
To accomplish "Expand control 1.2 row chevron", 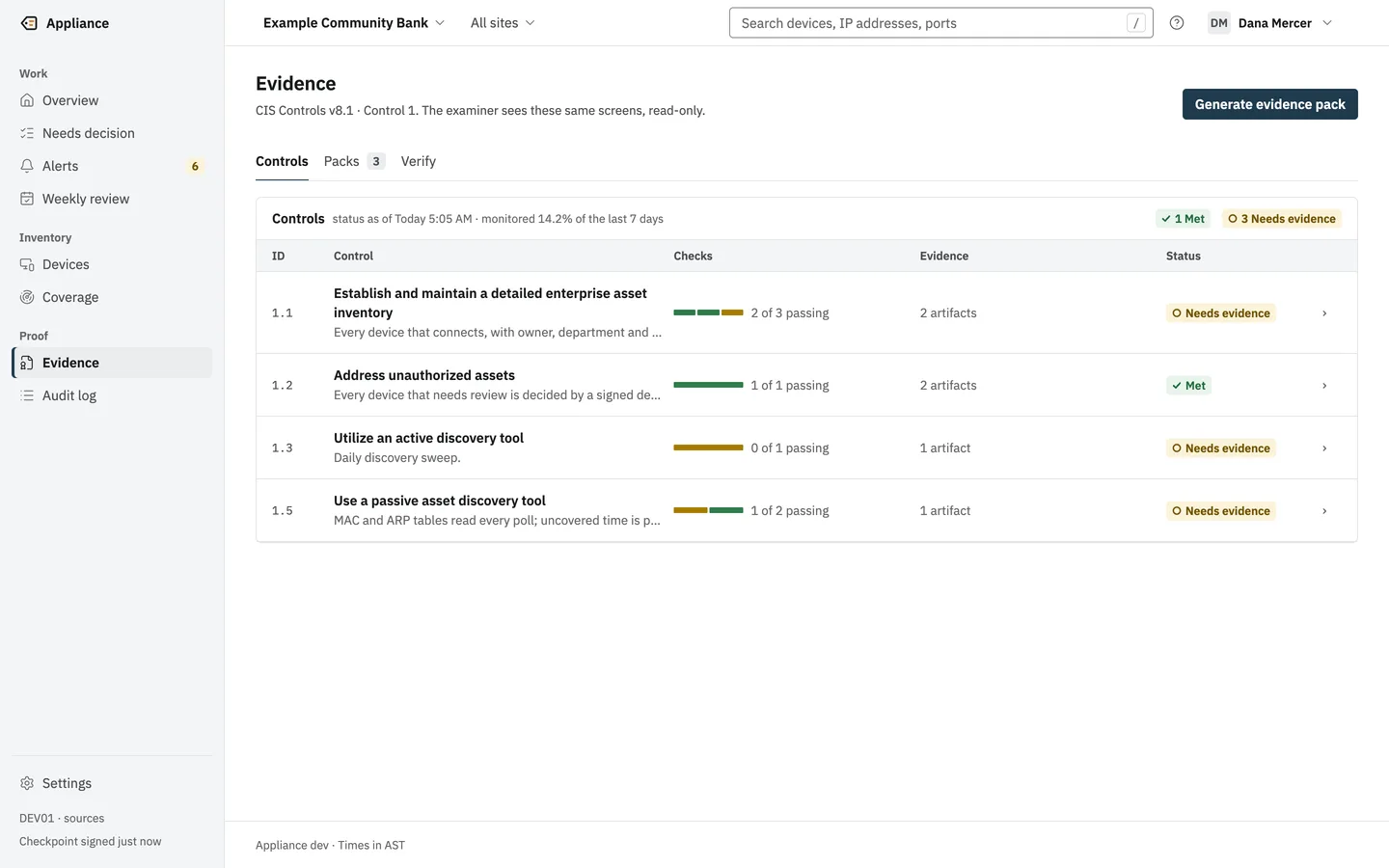I will pos(1324,386).
